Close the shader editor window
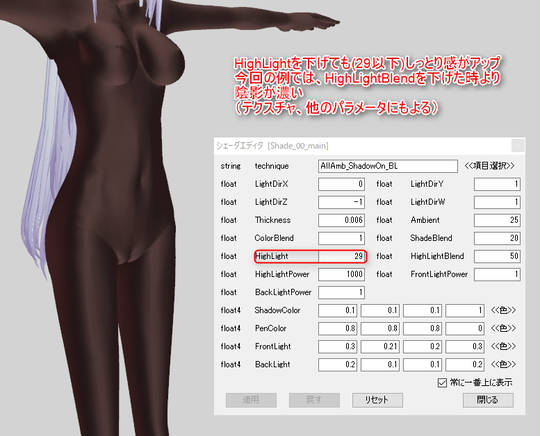 point(518,146)
